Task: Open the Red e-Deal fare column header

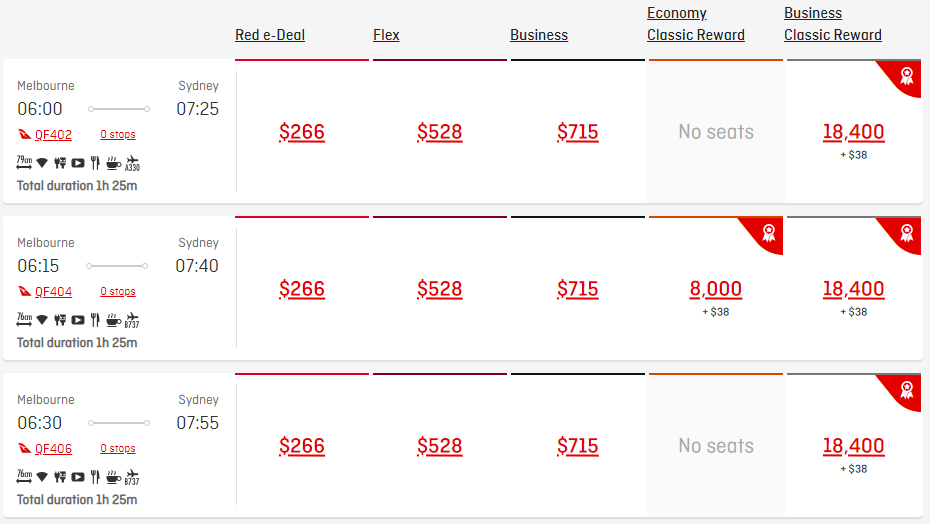Action: click(x=270, y=35)
